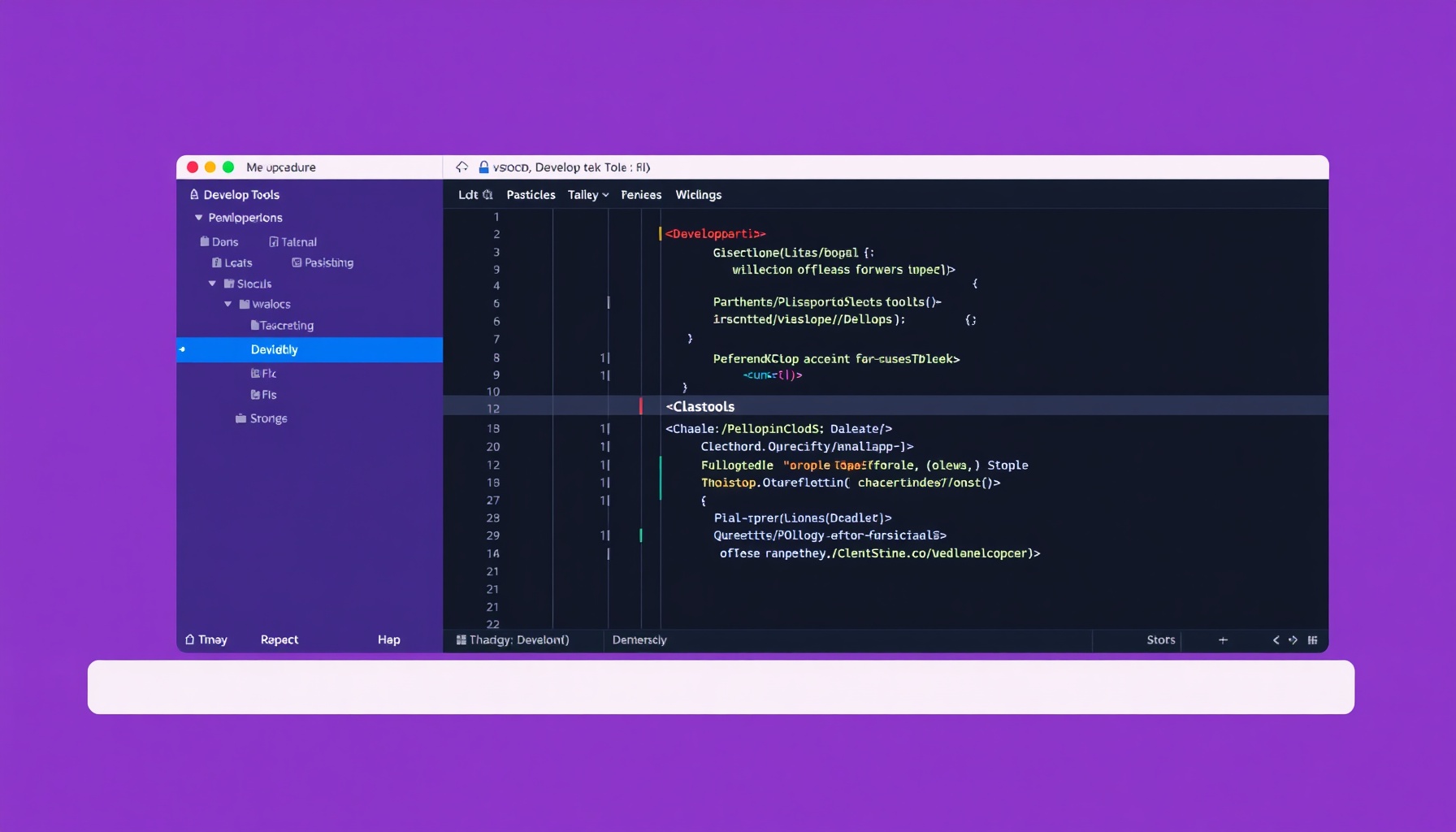Image resolution: width=1456 pixels, height=832 pixels.
Task: Click the cloud sync icon in title bar
Action: tap(461, 167)
